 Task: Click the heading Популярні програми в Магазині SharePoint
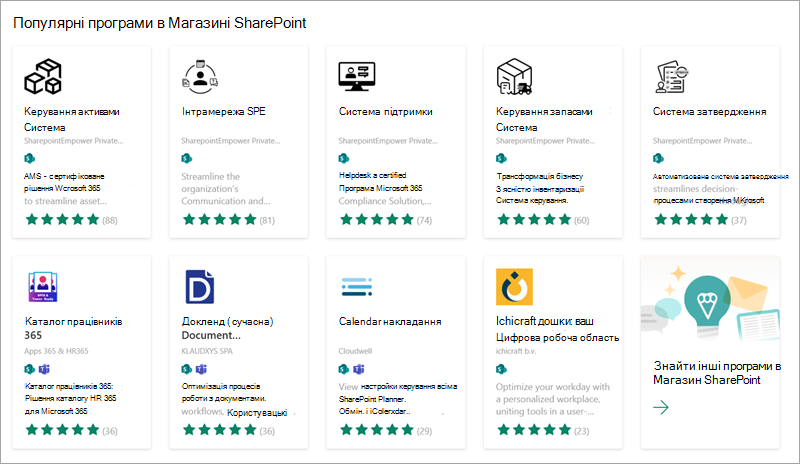159,23
